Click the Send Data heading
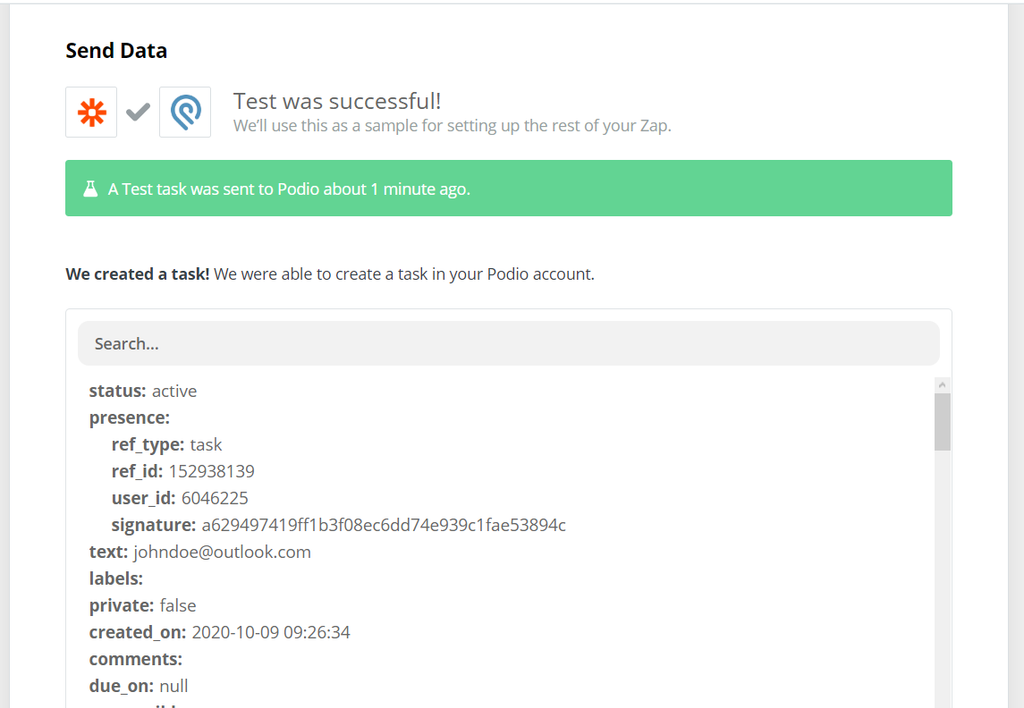Viewport: 1024px width, 708px height. coord(116,50)
